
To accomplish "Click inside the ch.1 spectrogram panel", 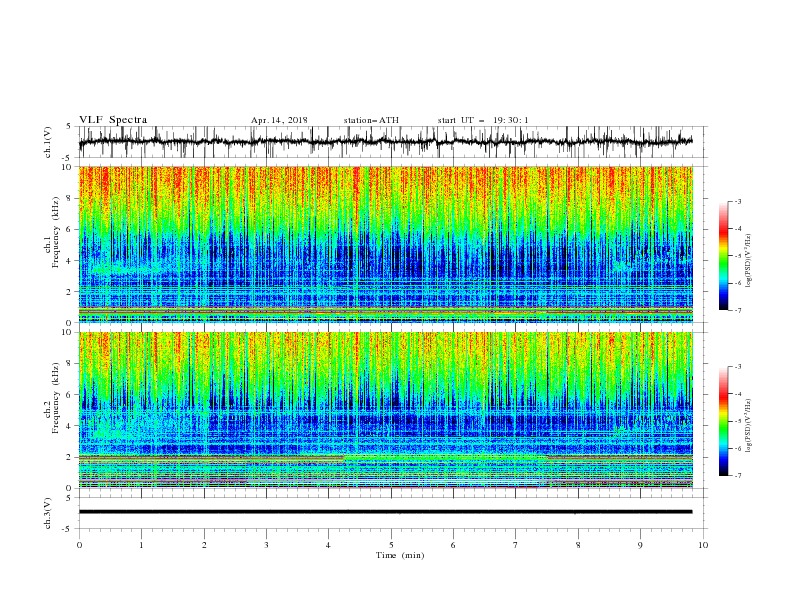I will [x=385, y=244].
